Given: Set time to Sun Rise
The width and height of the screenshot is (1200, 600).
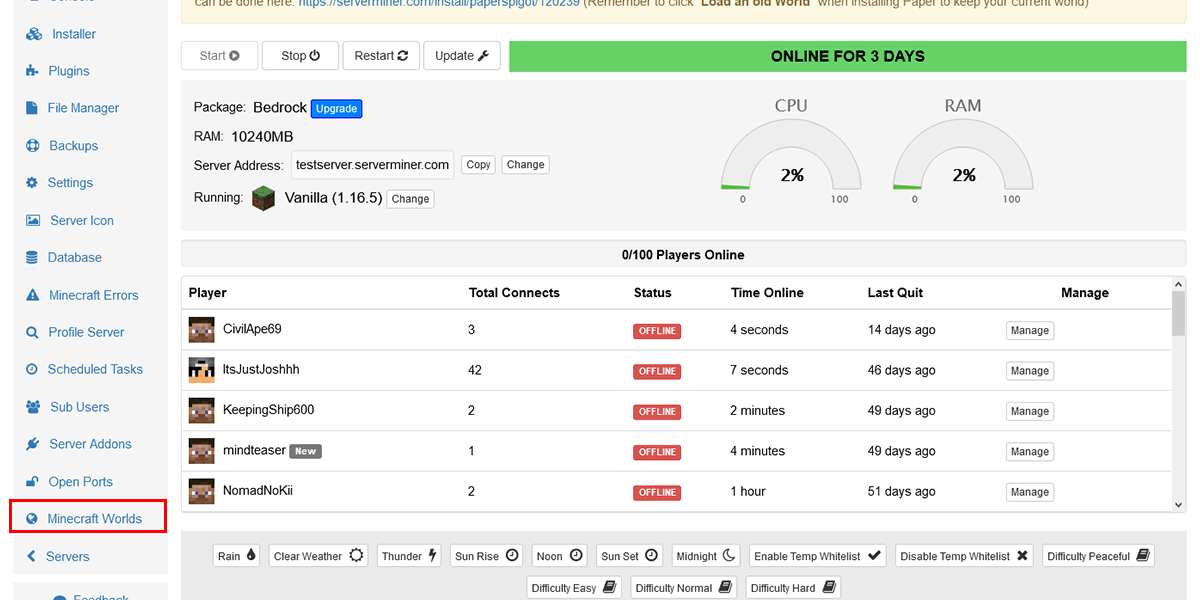Looking at the screenshot, I should [x=487, y=556].
